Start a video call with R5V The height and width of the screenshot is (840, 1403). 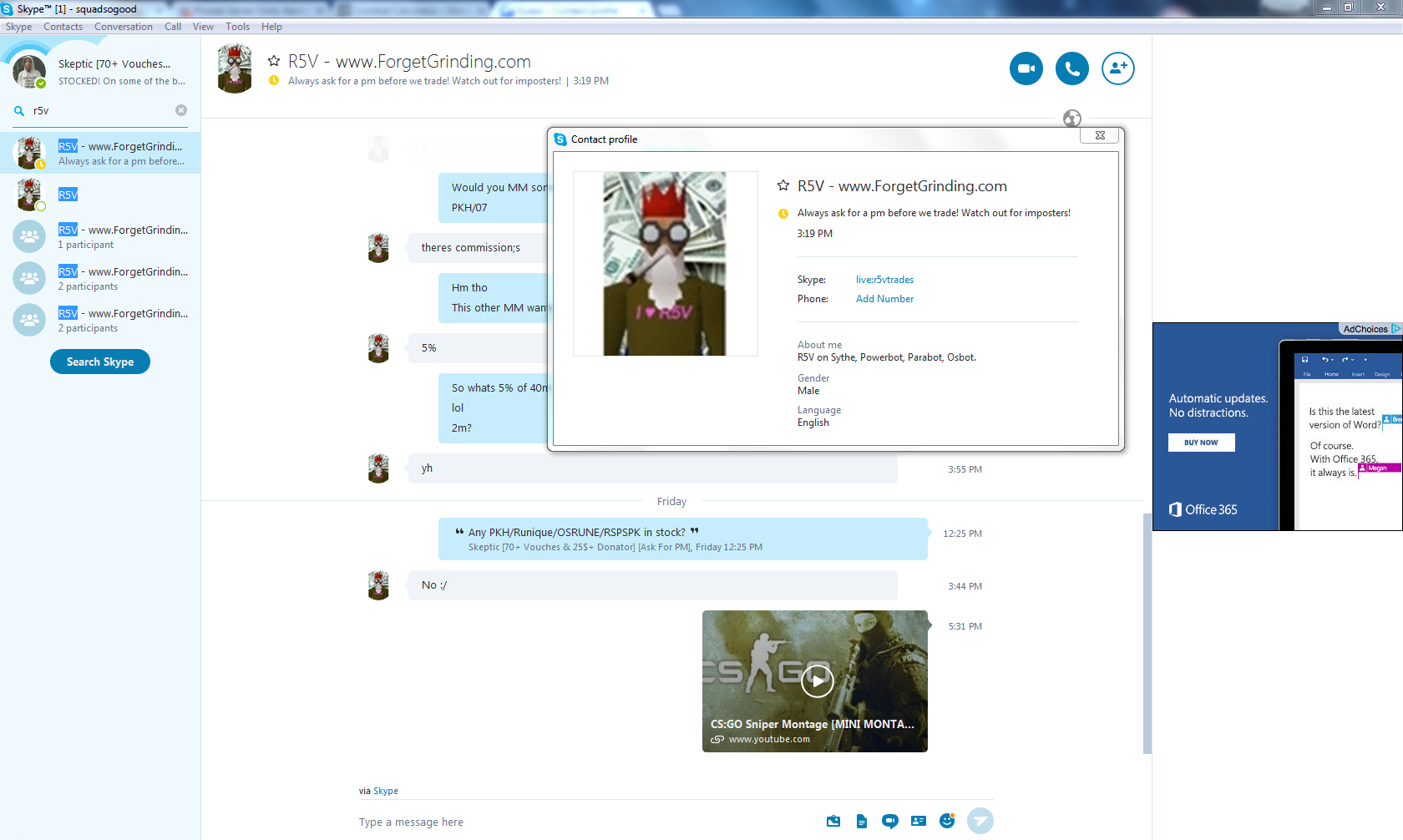[1026, 68]
